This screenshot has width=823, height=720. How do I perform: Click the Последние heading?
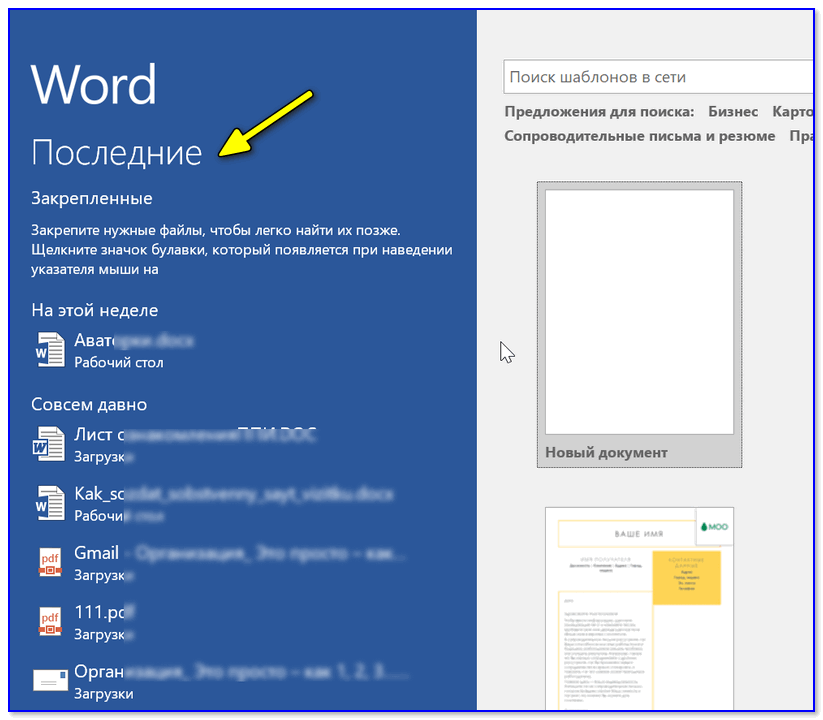click(117, 153)
